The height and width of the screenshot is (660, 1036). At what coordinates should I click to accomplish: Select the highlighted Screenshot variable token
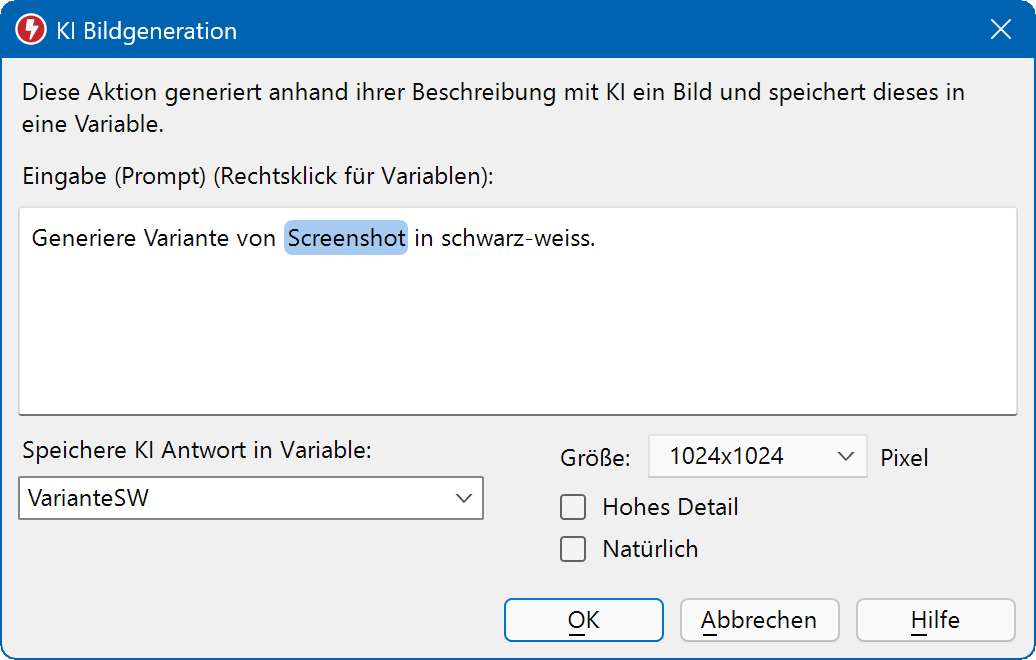[x=345, y=238]
